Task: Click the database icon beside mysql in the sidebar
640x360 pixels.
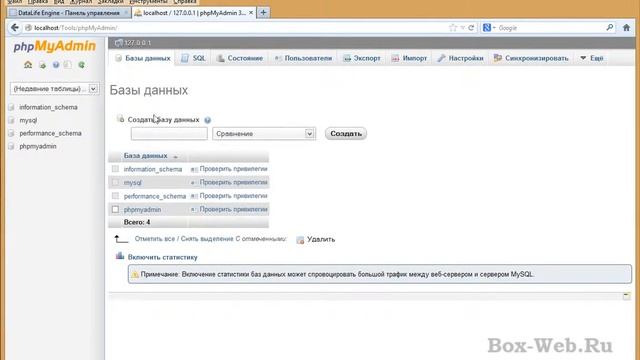Action: coord(11,120)
